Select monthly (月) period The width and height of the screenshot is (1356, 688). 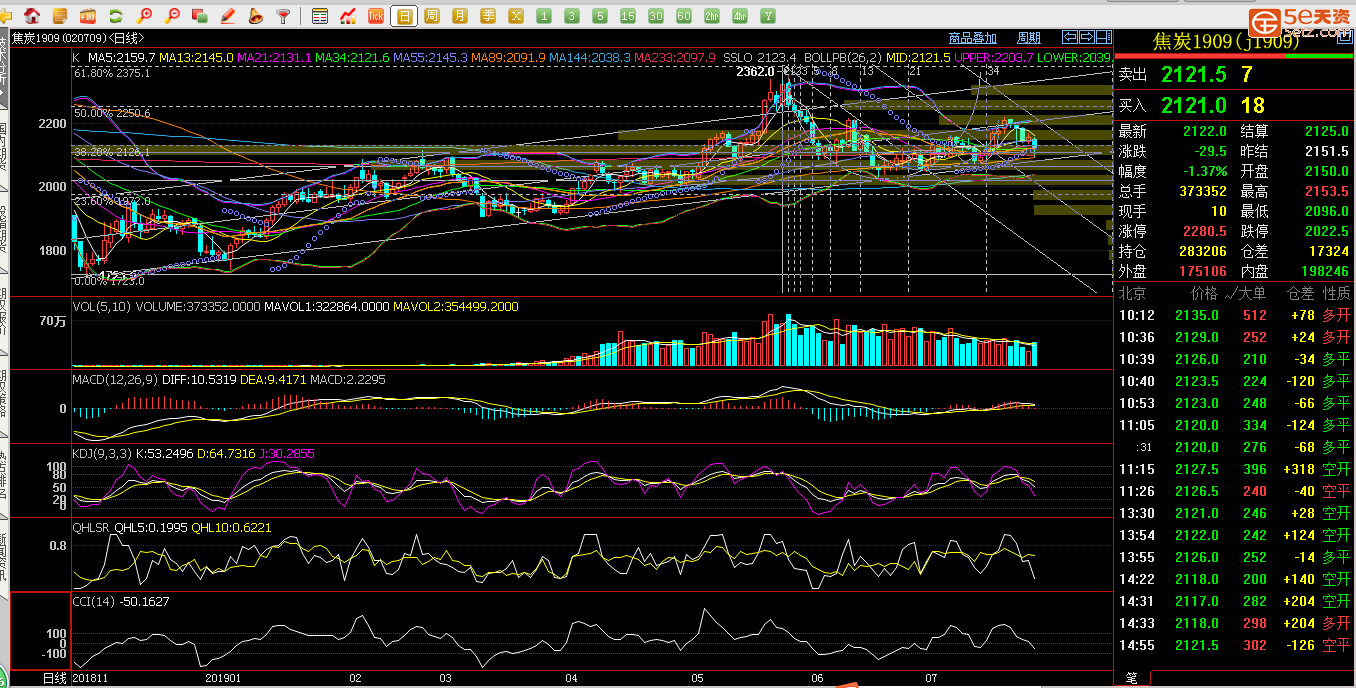point(460,16)
